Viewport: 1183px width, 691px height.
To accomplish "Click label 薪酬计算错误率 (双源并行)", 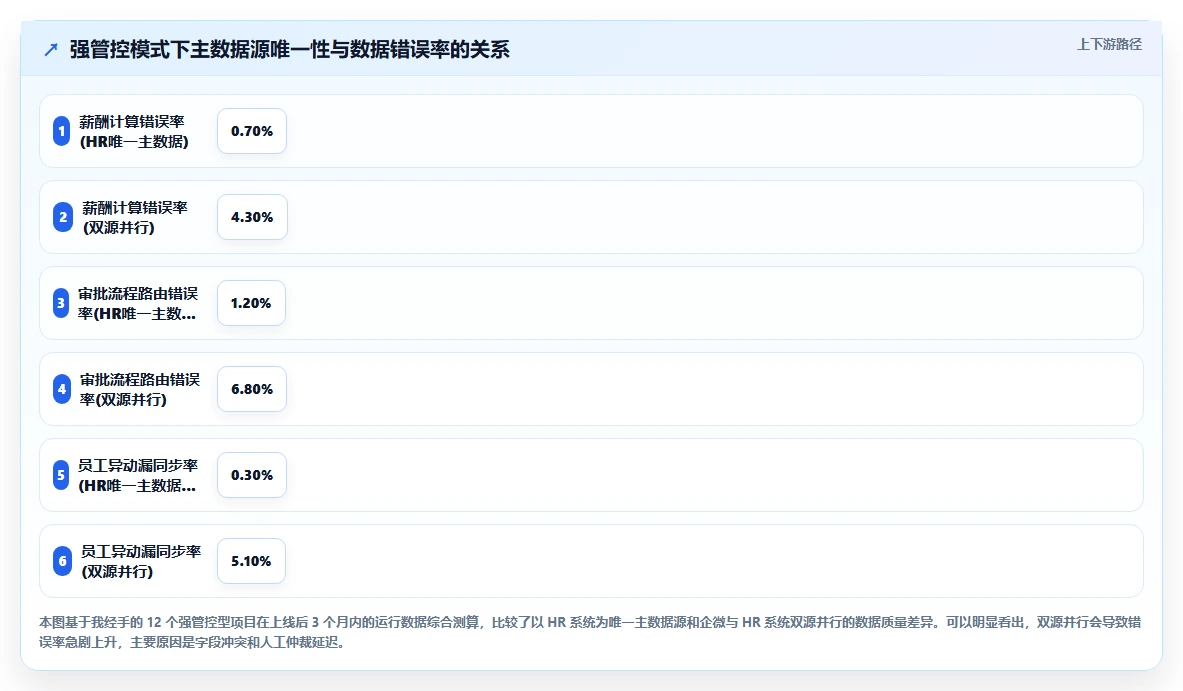I will pyautogui.click(x=135, y=217).
